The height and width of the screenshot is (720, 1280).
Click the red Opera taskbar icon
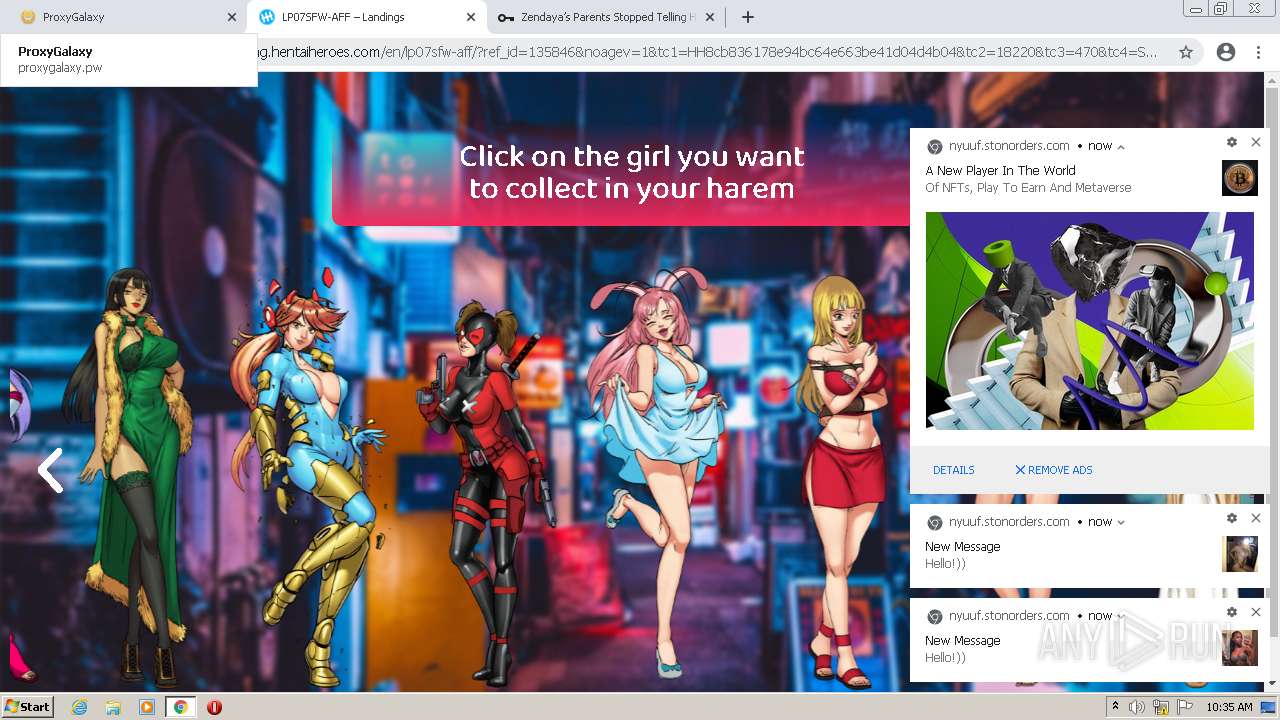click(214, 707)
